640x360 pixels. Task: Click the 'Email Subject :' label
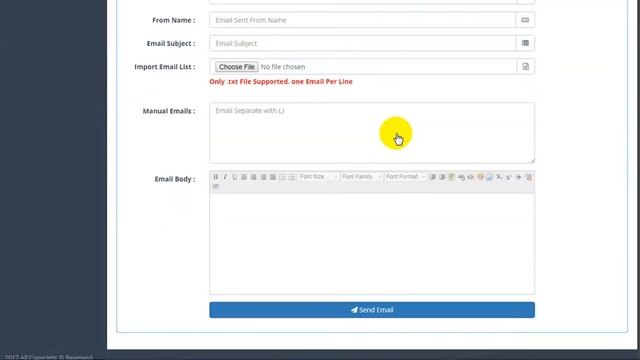[171, 43]
